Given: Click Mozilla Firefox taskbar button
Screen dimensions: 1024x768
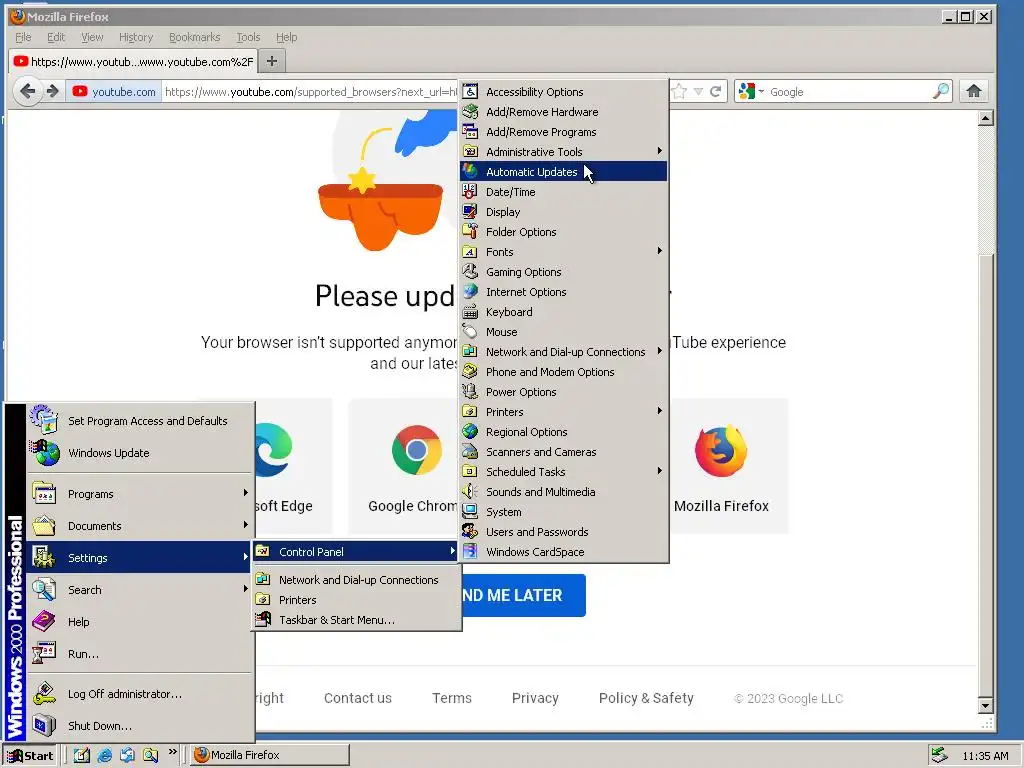Looking at the screenshot, I should point(270,755).
